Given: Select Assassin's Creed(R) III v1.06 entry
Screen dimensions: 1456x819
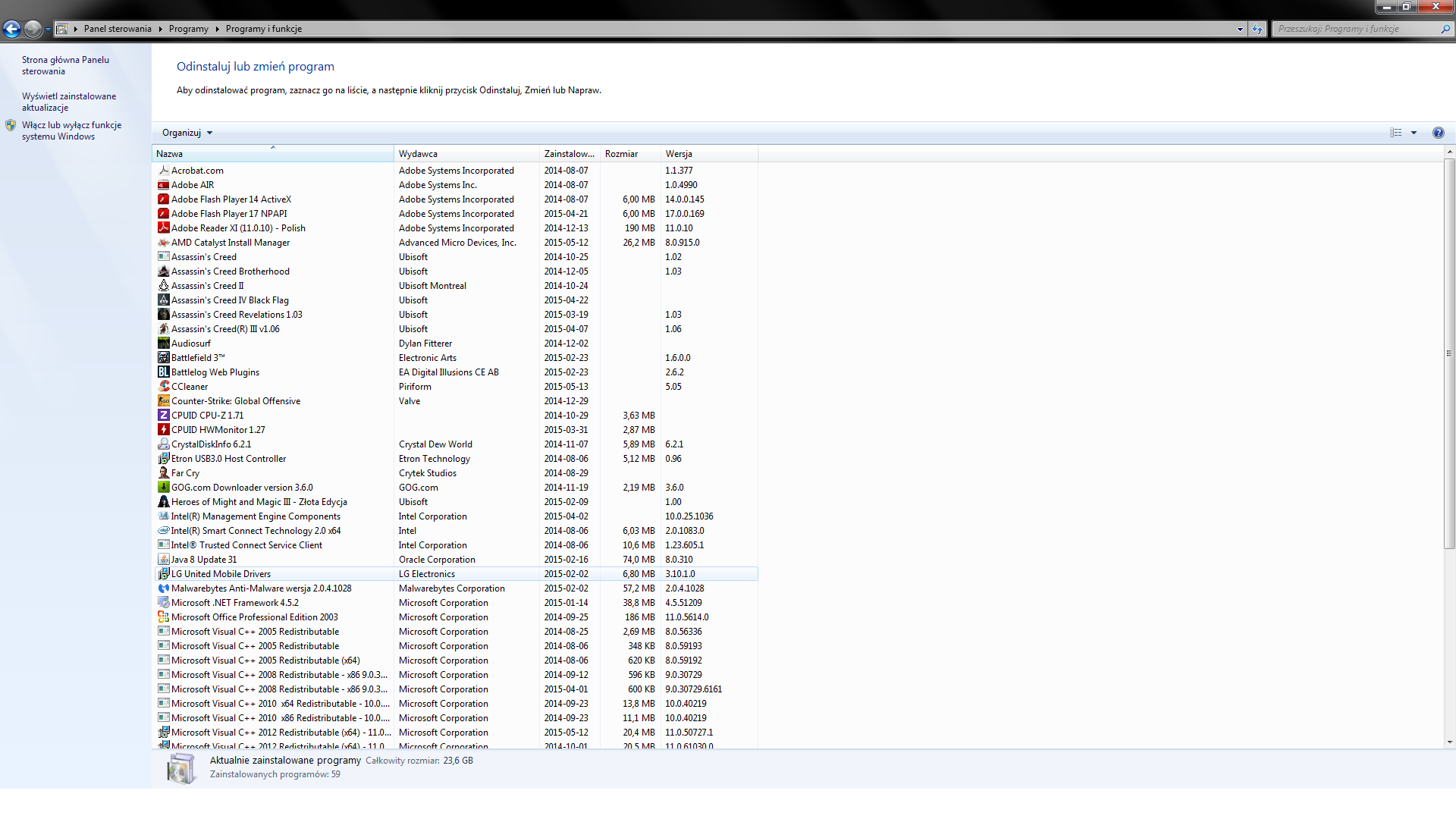Looking at the screenshot, I should pyautogui.click(x=457, y=329).
